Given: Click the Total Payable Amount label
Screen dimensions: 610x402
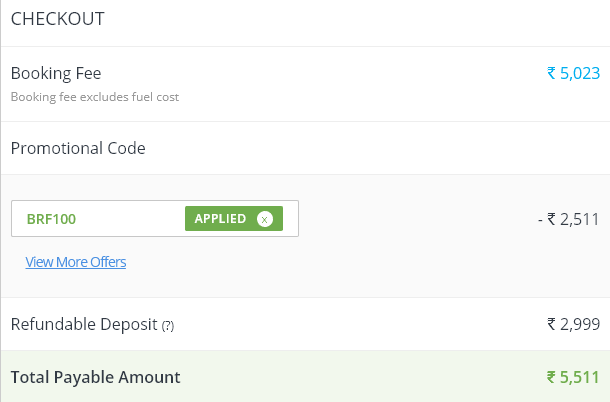Looking at the screenshot, I should pyautogui.click(x=96, y=377).
